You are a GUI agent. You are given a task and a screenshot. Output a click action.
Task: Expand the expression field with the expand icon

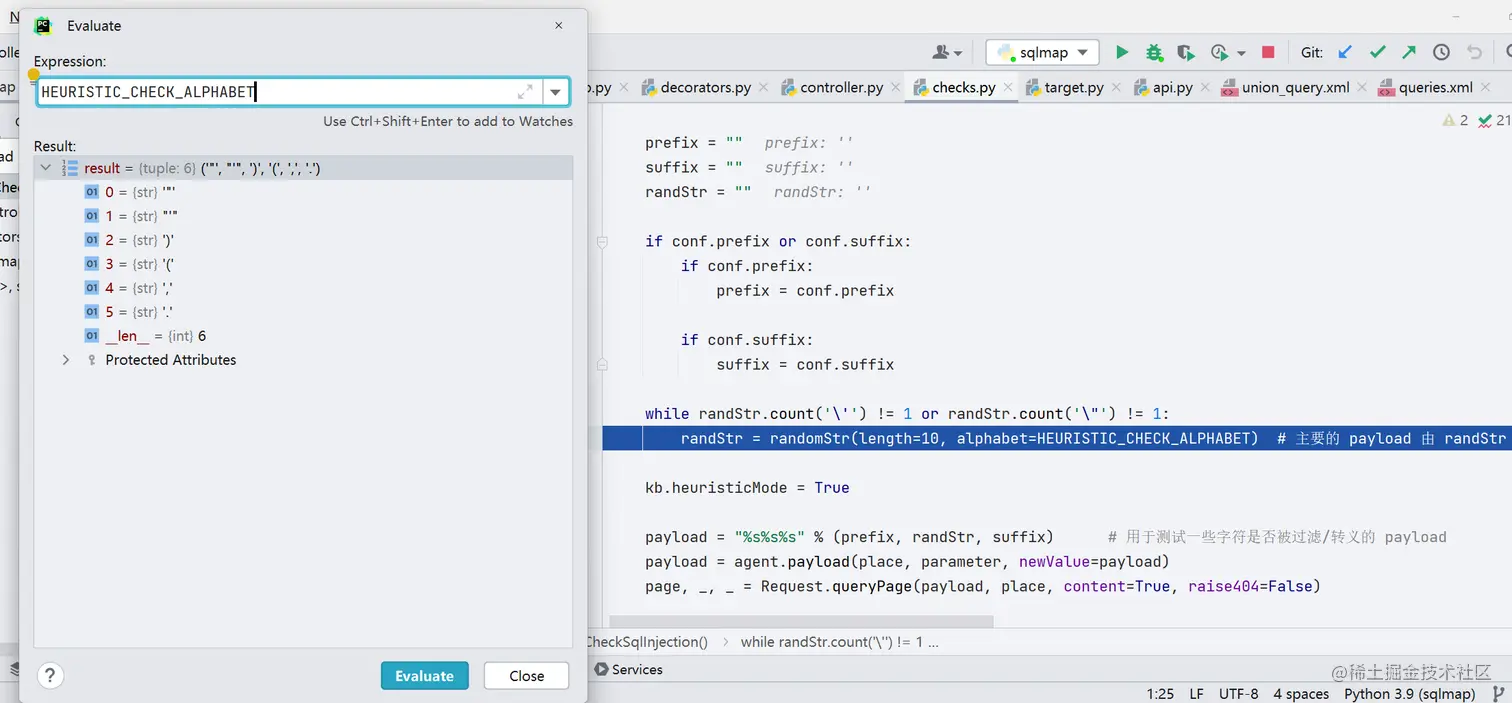coord(525,92)
